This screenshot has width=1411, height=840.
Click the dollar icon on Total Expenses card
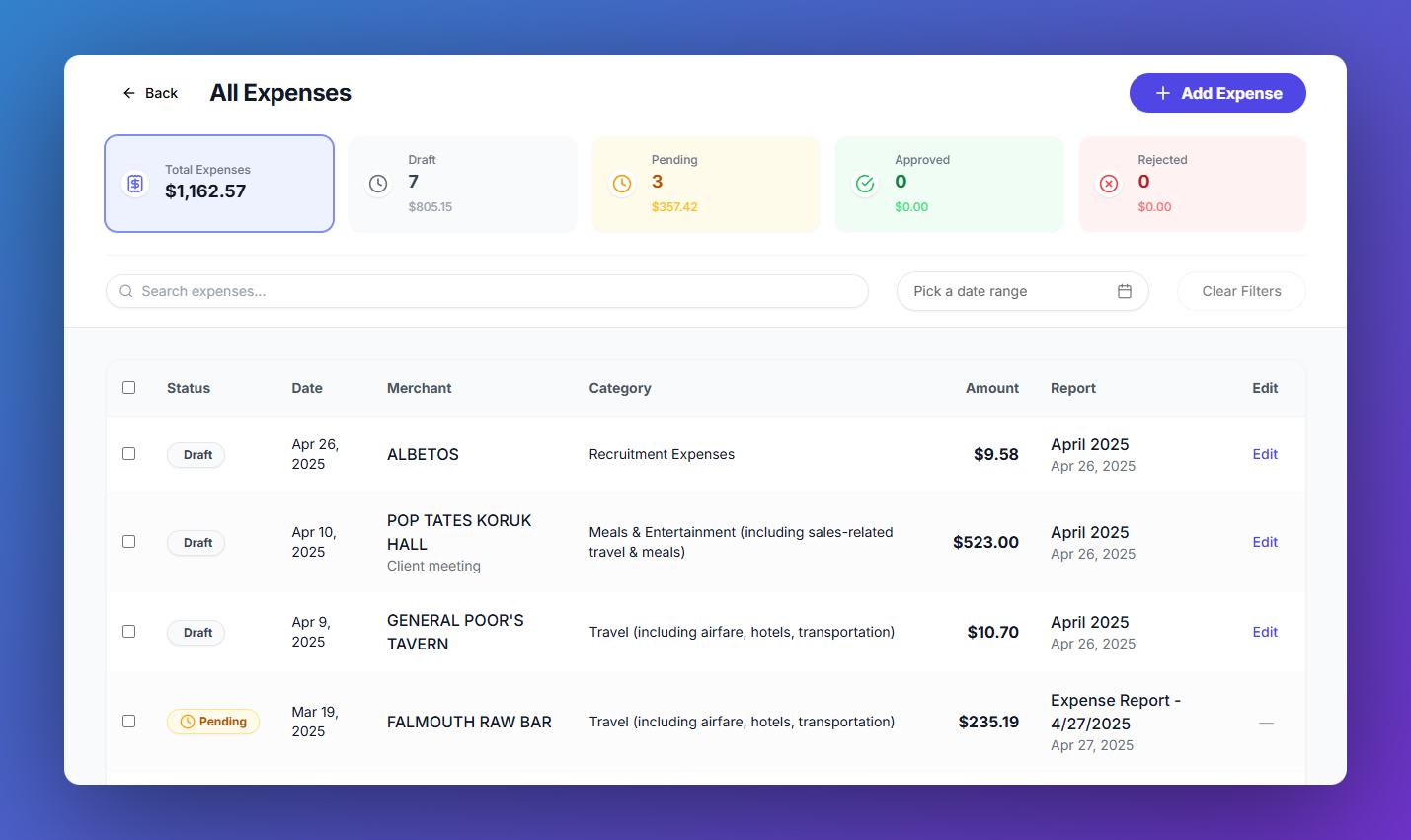tap(134, 183)
